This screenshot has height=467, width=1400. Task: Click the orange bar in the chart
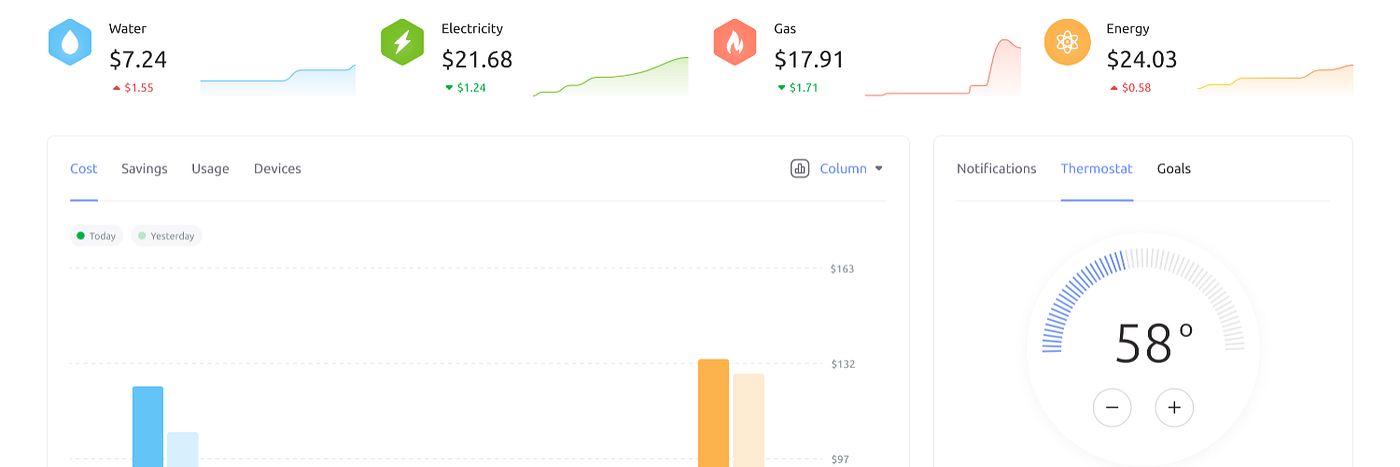point(713,413)
